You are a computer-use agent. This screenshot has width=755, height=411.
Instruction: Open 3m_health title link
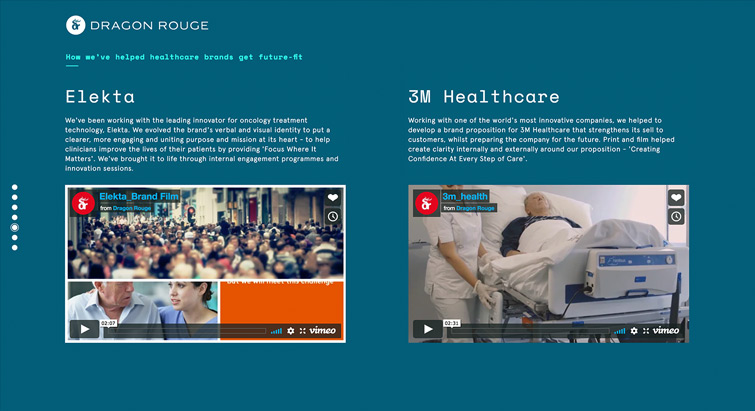[465, 196]
